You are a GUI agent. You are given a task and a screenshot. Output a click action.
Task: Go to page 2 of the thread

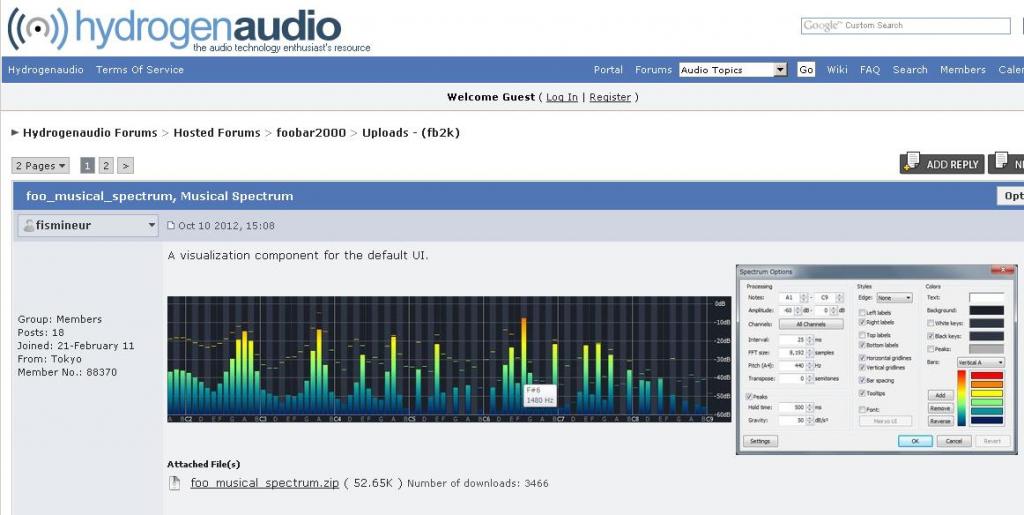pos(106,166)
